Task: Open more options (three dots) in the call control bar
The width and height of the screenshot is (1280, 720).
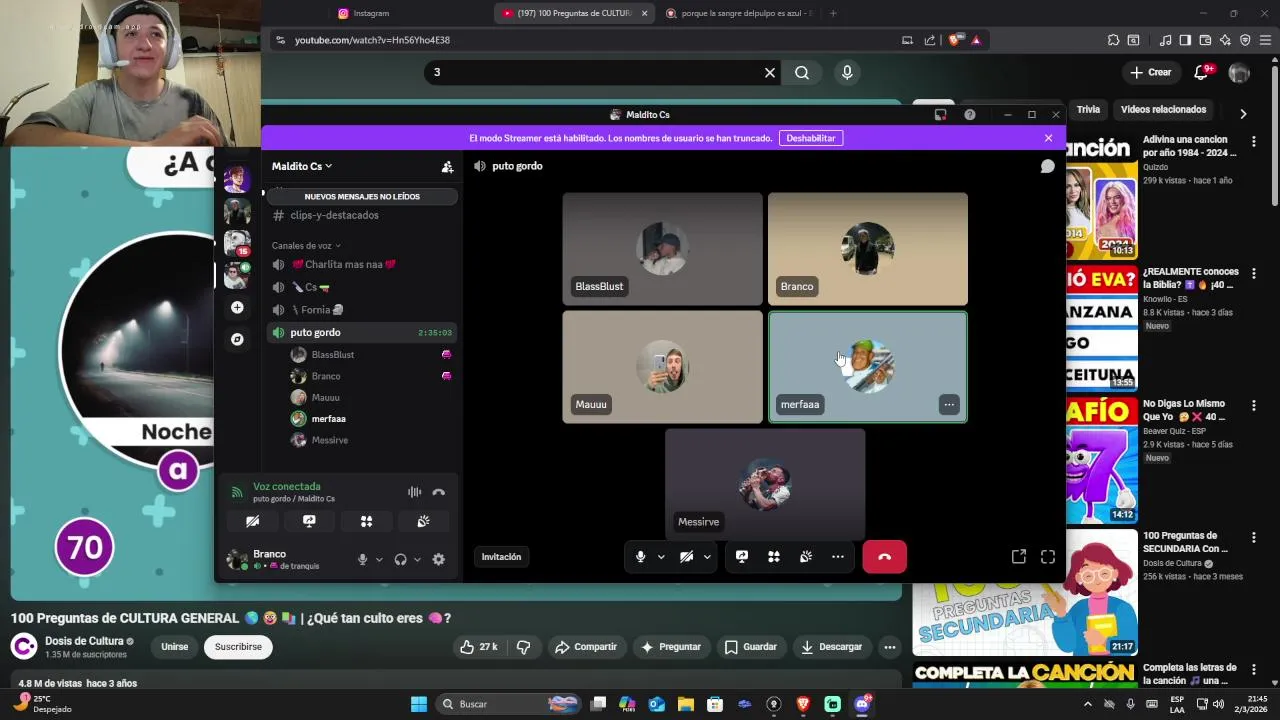Action: tap(838, 557)
